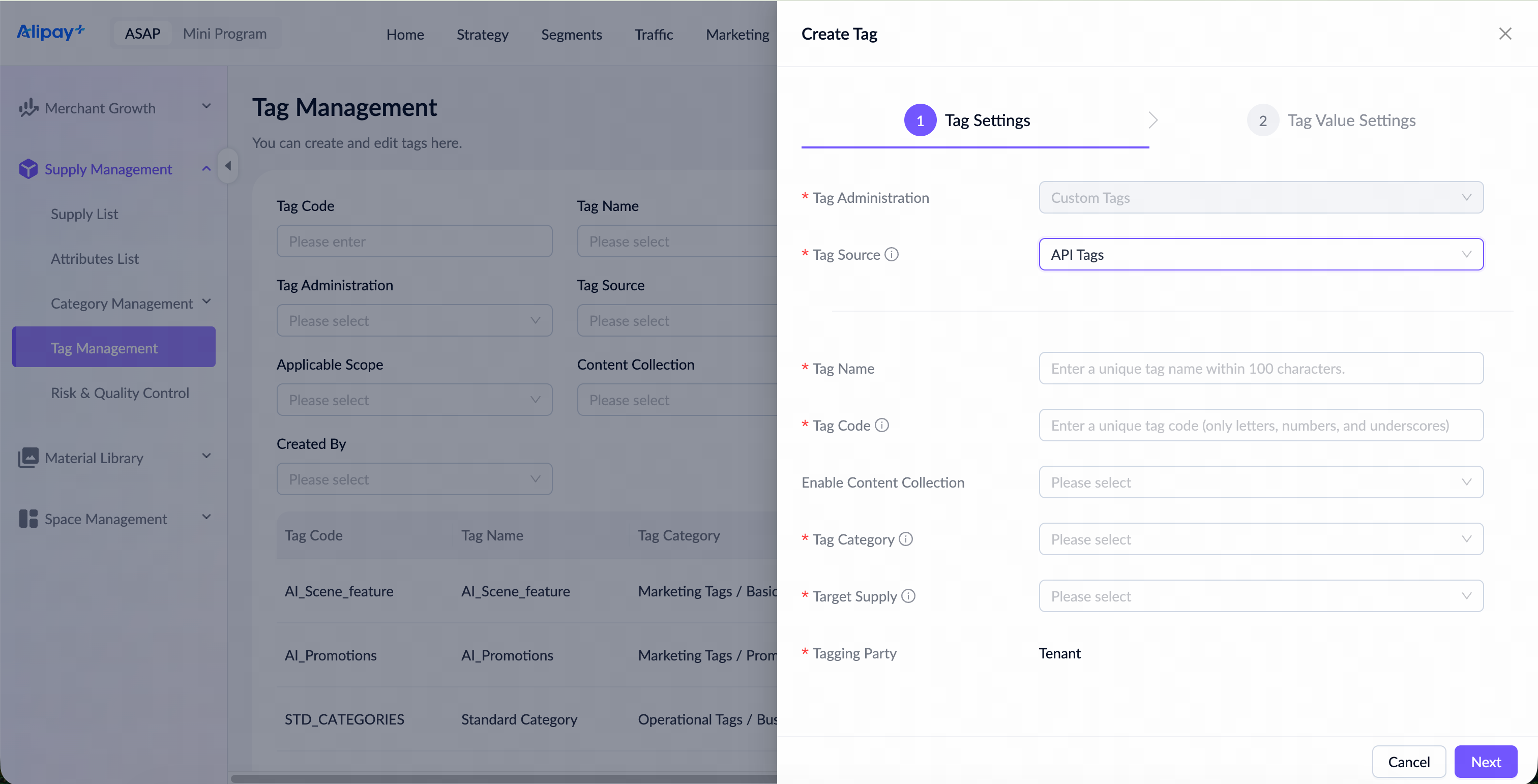Open the Enable Content Collection dropdown
The height and width of the screenshot is (784, 1538).
(1261, 482)
